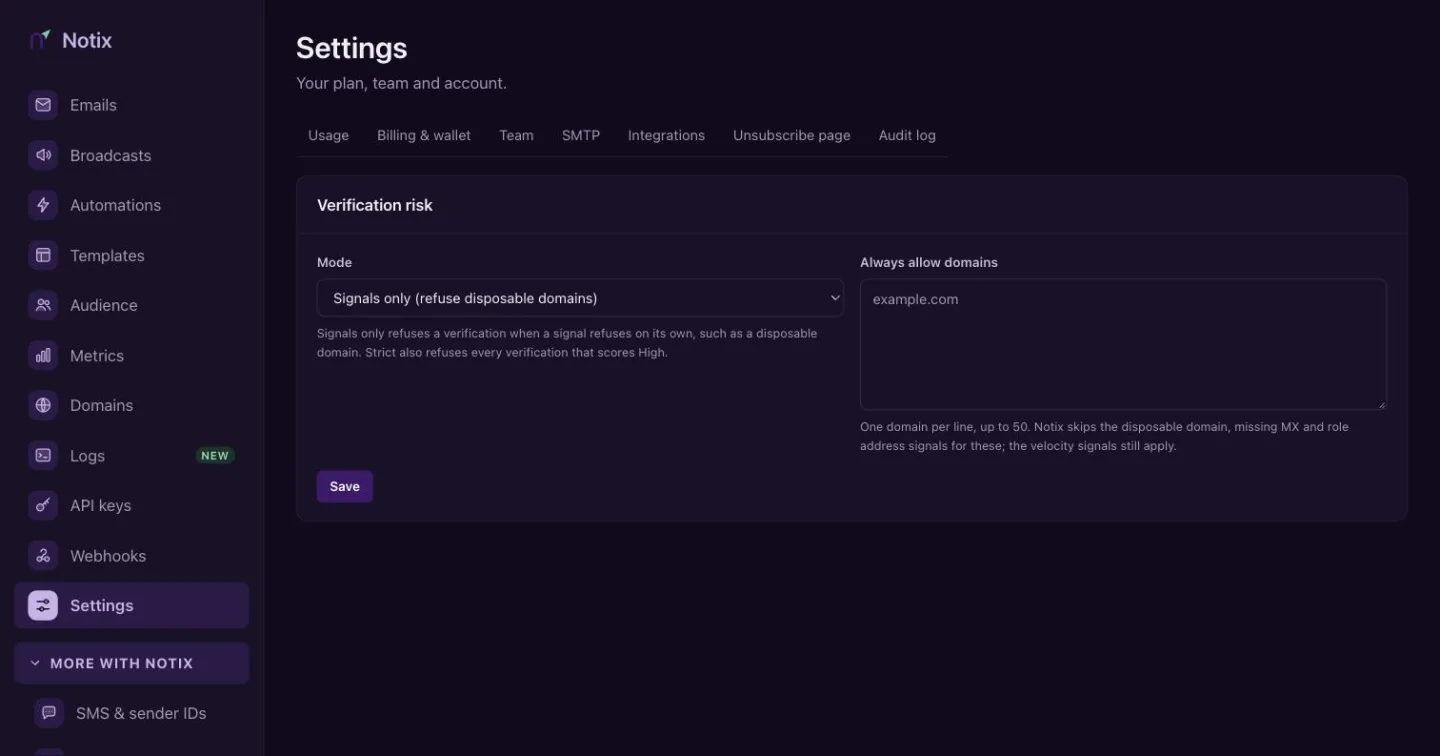
Task: Select the SMTP tab
Action: coord(581,135)
